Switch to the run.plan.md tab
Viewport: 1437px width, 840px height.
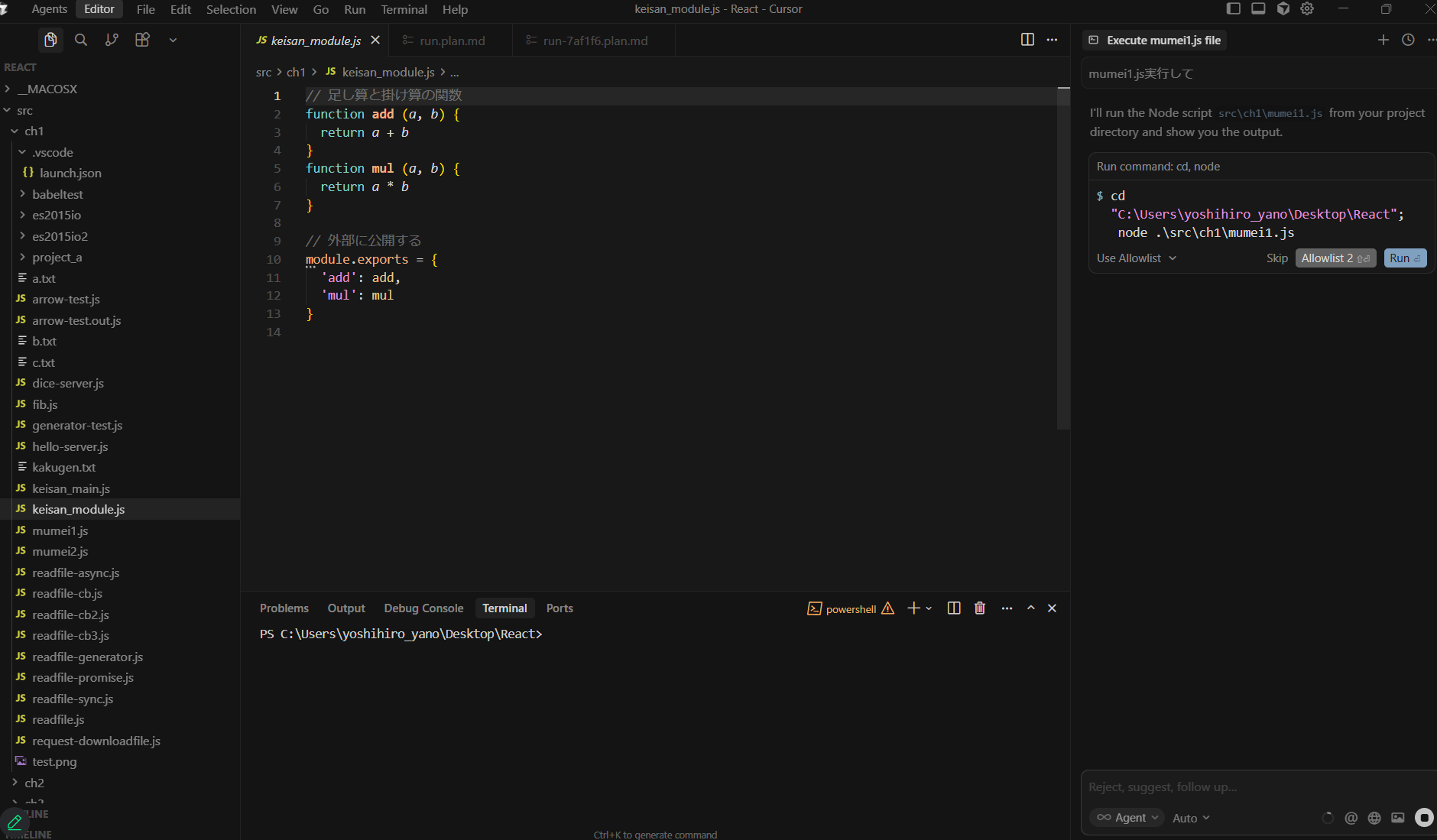pyautogui.click(x=451, y=41)
